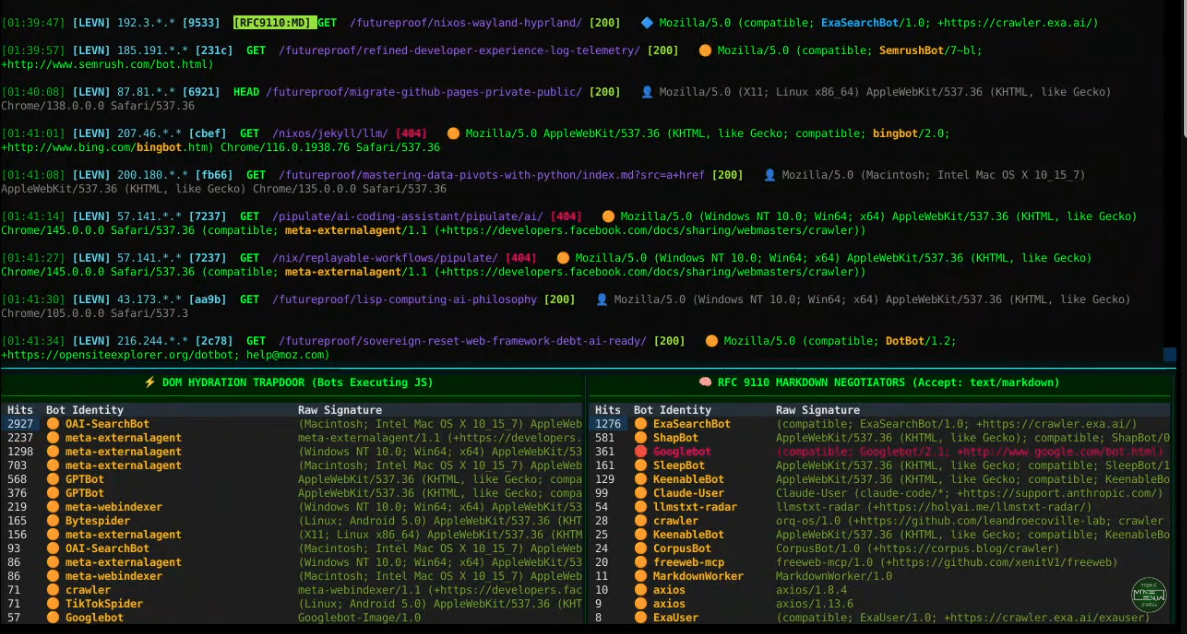Click the red circle icon beside Googlebot 361 row

click(x=640, y=451)
